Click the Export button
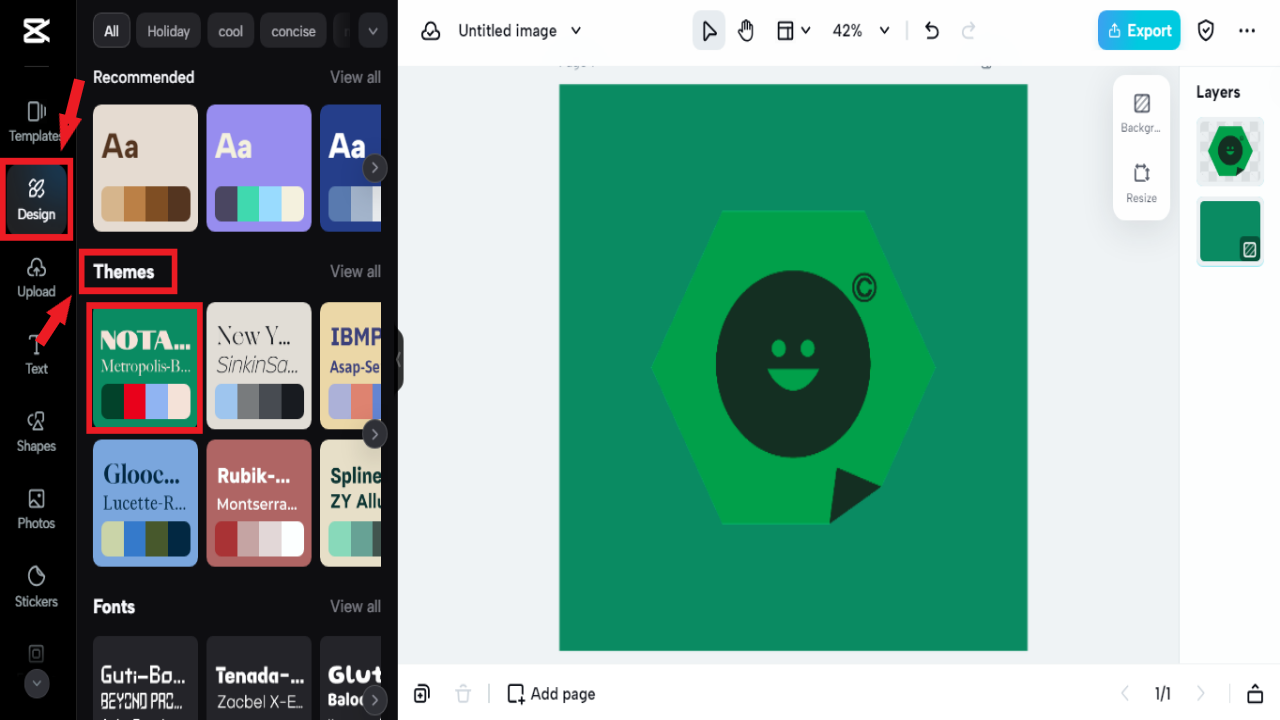 [x=1138, y=30]
